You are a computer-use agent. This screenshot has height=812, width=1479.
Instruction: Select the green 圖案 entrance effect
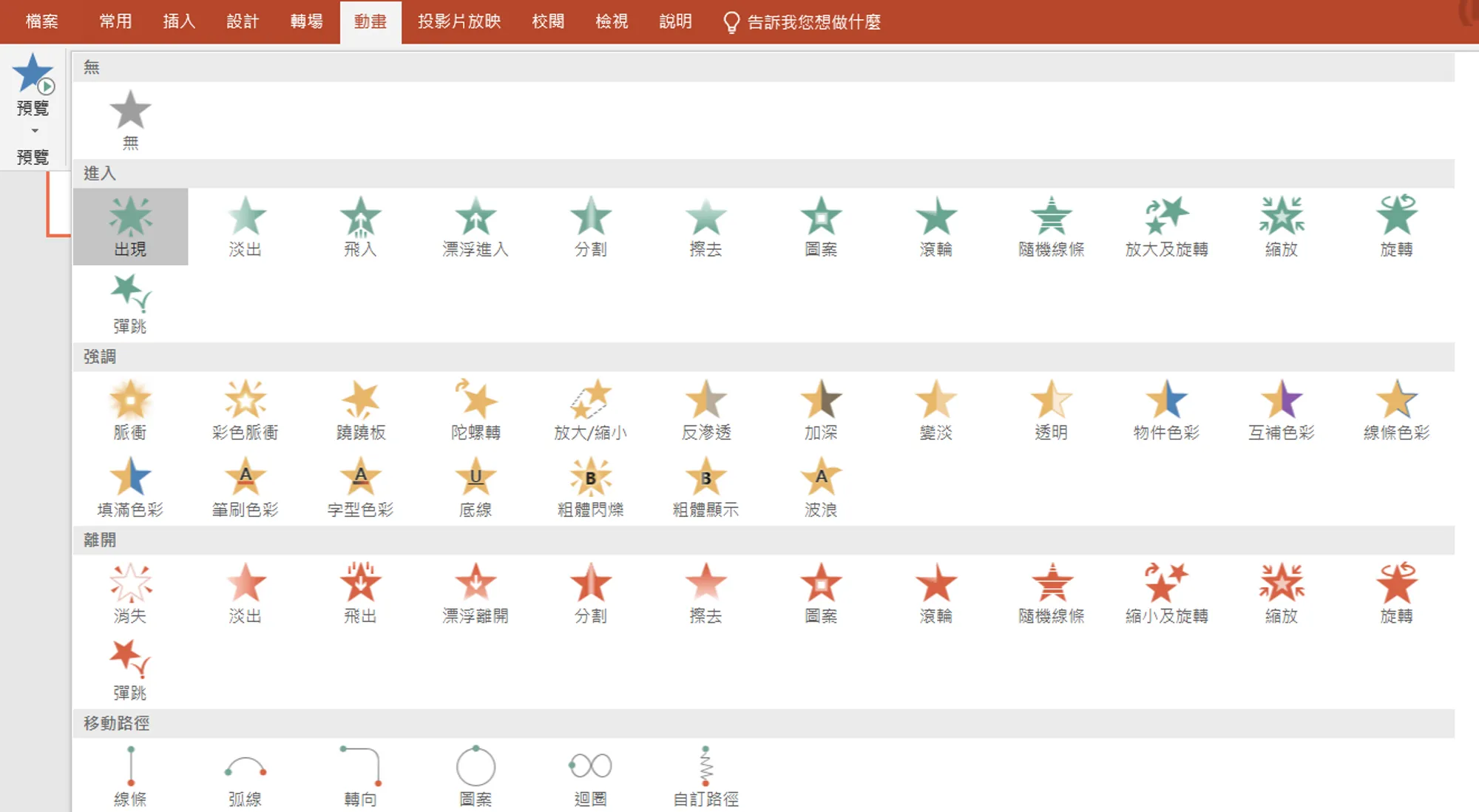[x=821, y=226]
